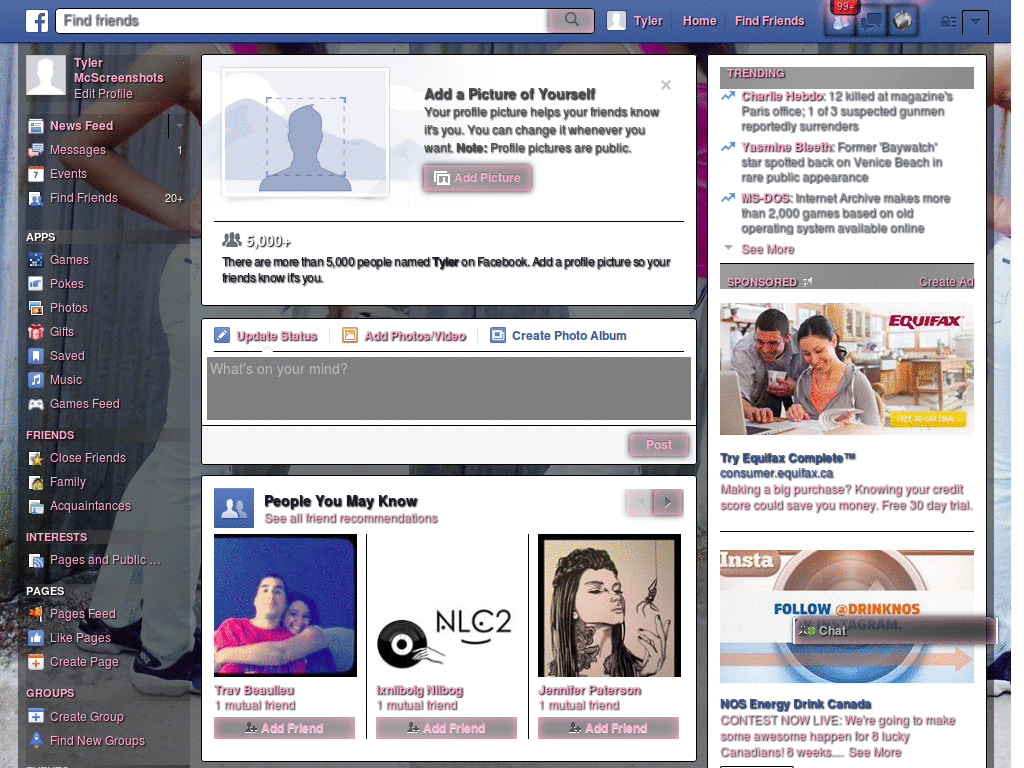The height and width of the screenshot is (768, 1024).
Task: Click Find Friends in top navigation
Action: pos(769,21)
